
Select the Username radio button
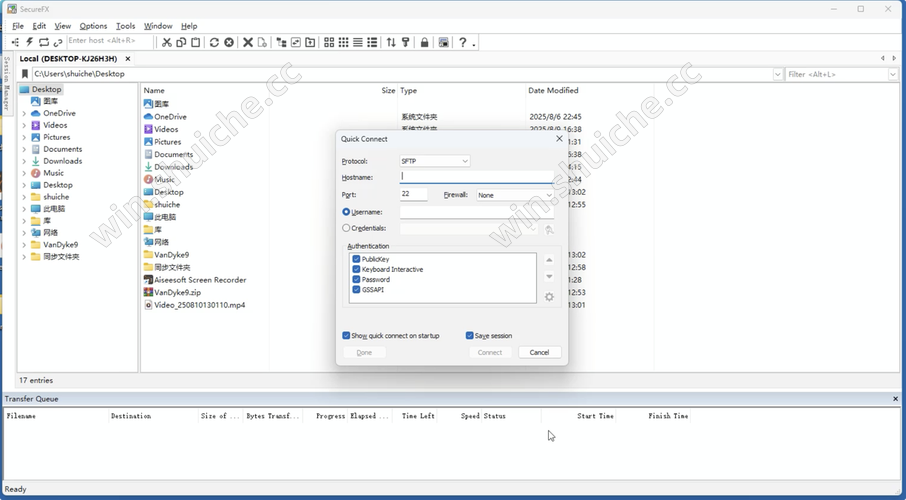click(x=346, y=212)
